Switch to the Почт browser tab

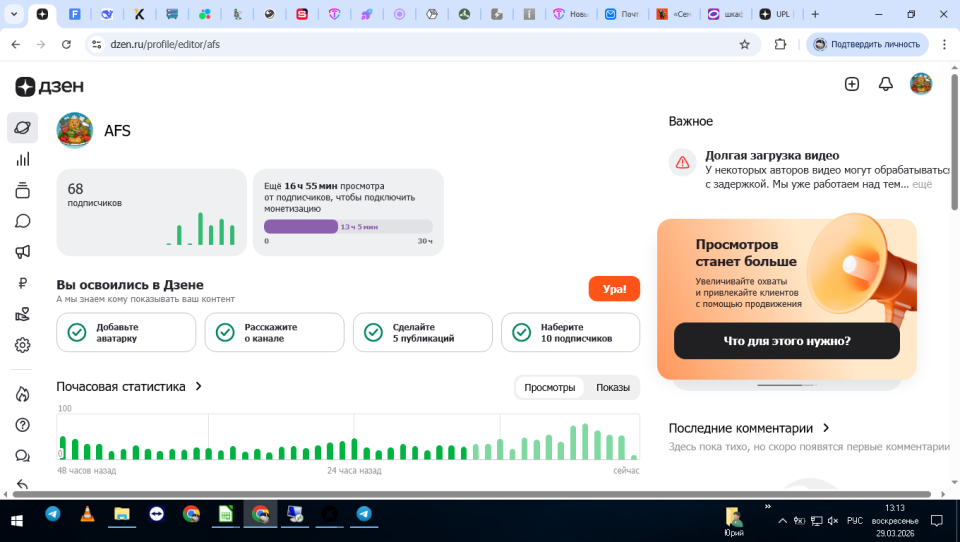[623, 14]
